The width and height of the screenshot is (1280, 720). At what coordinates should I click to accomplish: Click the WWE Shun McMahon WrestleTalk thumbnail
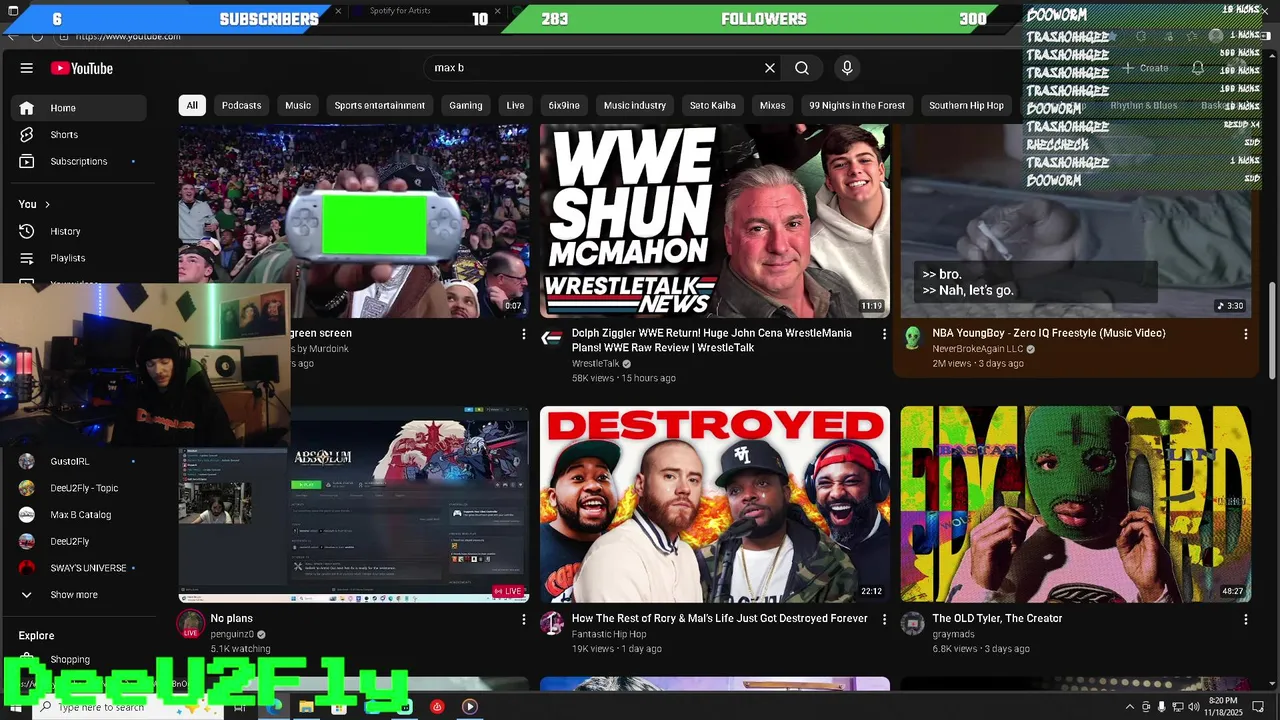click(x=714, y=221)
